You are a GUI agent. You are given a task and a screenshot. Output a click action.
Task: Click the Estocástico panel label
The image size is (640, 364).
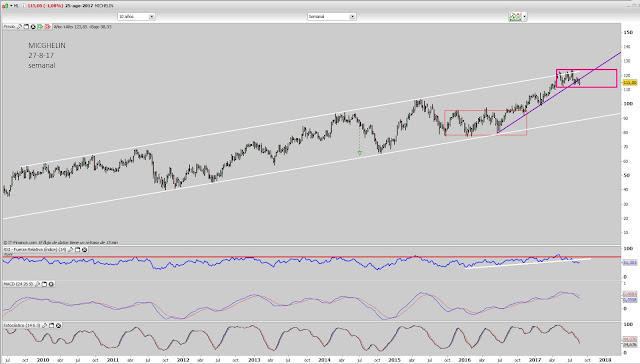(22, 325)
